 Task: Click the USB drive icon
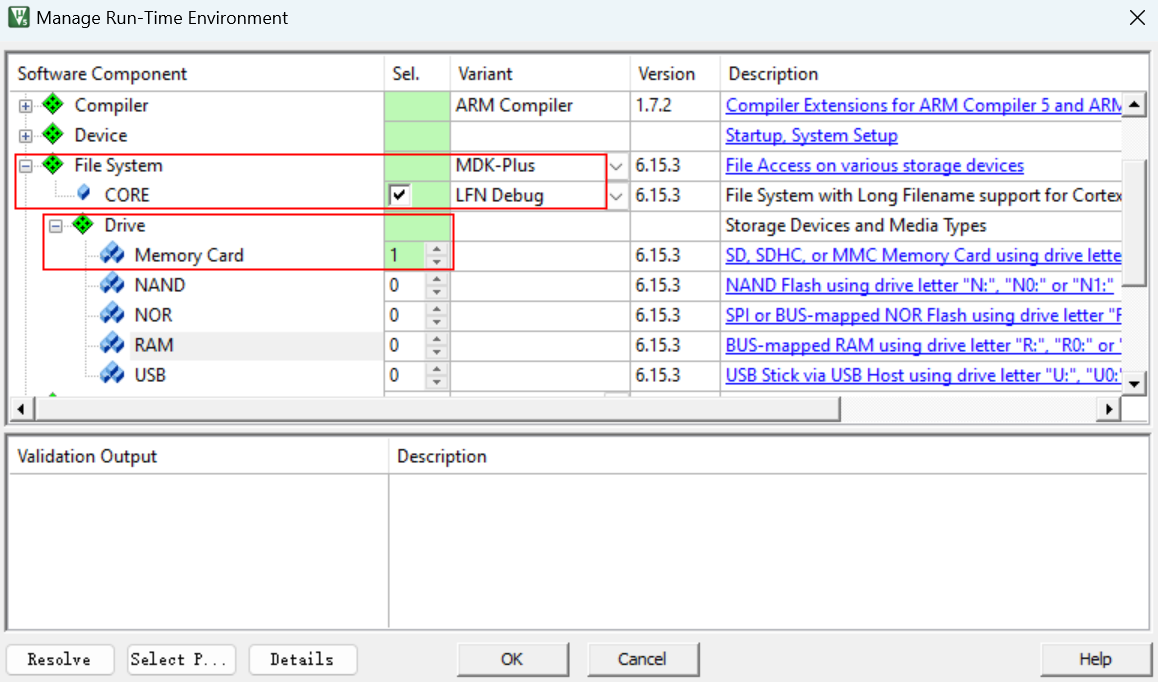(113, 375)
